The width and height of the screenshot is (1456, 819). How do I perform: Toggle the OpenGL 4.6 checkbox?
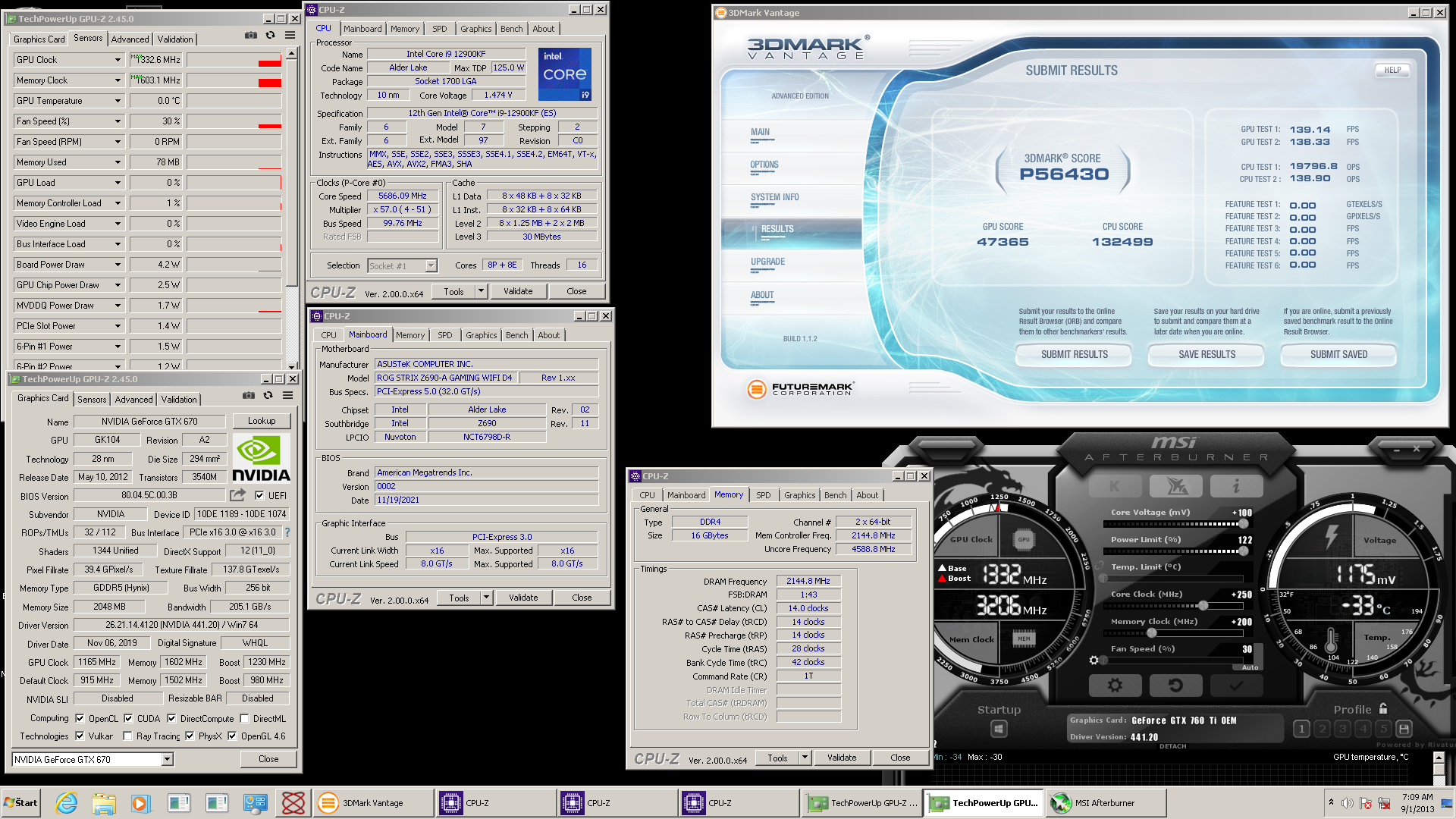point(232,736)
